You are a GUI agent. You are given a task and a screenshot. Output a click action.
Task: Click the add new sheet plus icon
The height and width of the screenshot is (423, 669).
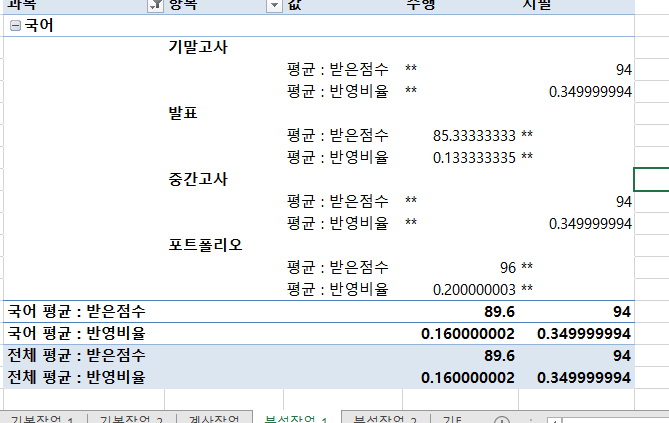[502, 419]
